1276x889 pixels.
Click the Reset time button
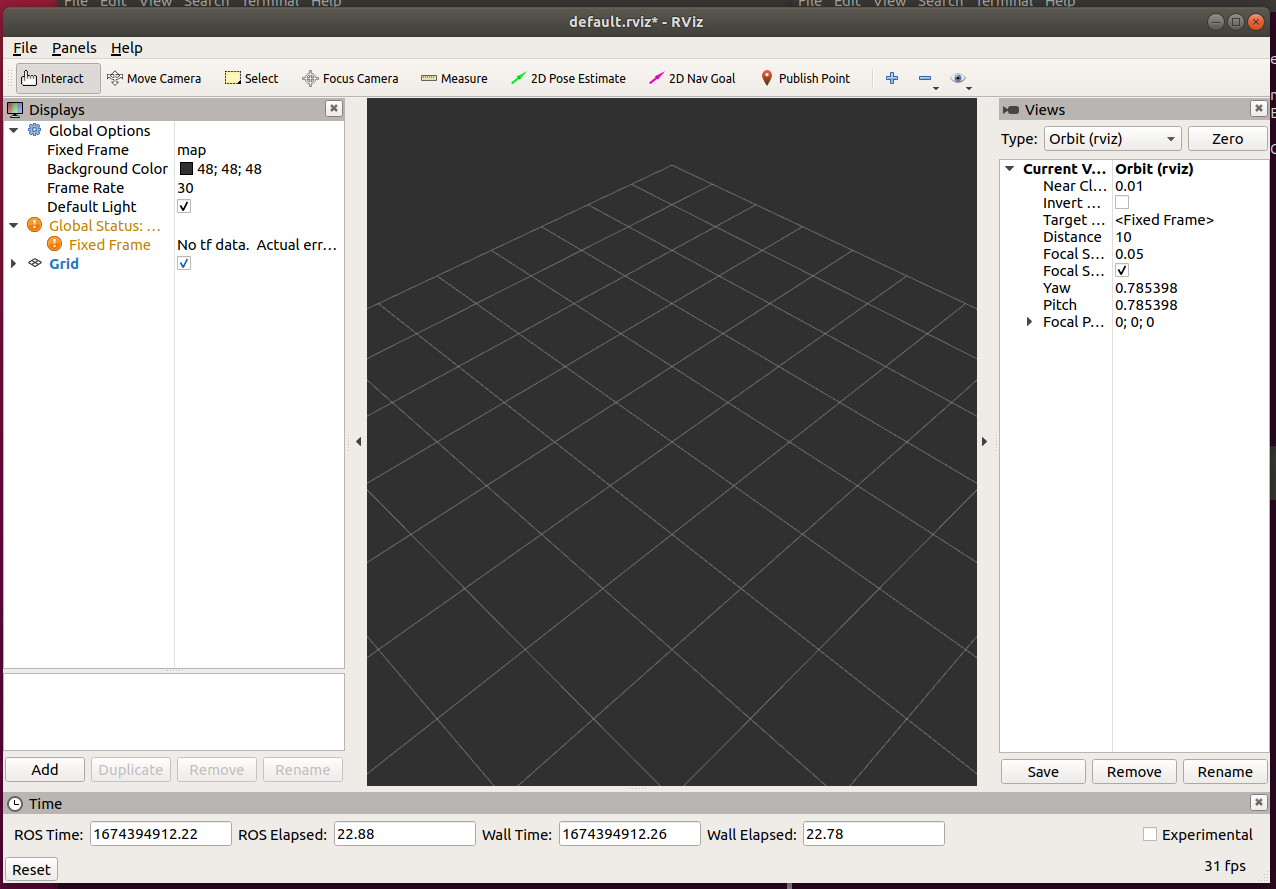point(31,869)
